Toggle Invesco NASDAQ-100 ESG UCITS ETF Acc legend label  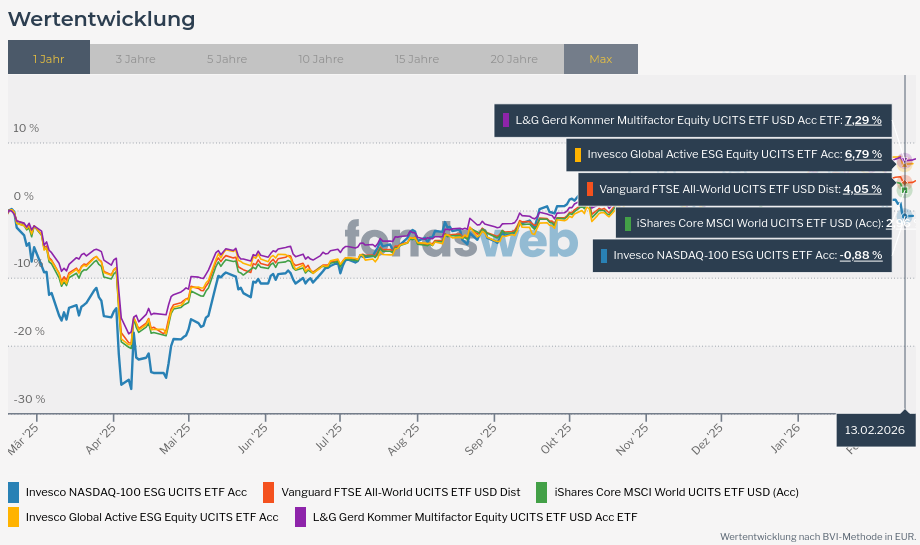[x=136, y=492]
